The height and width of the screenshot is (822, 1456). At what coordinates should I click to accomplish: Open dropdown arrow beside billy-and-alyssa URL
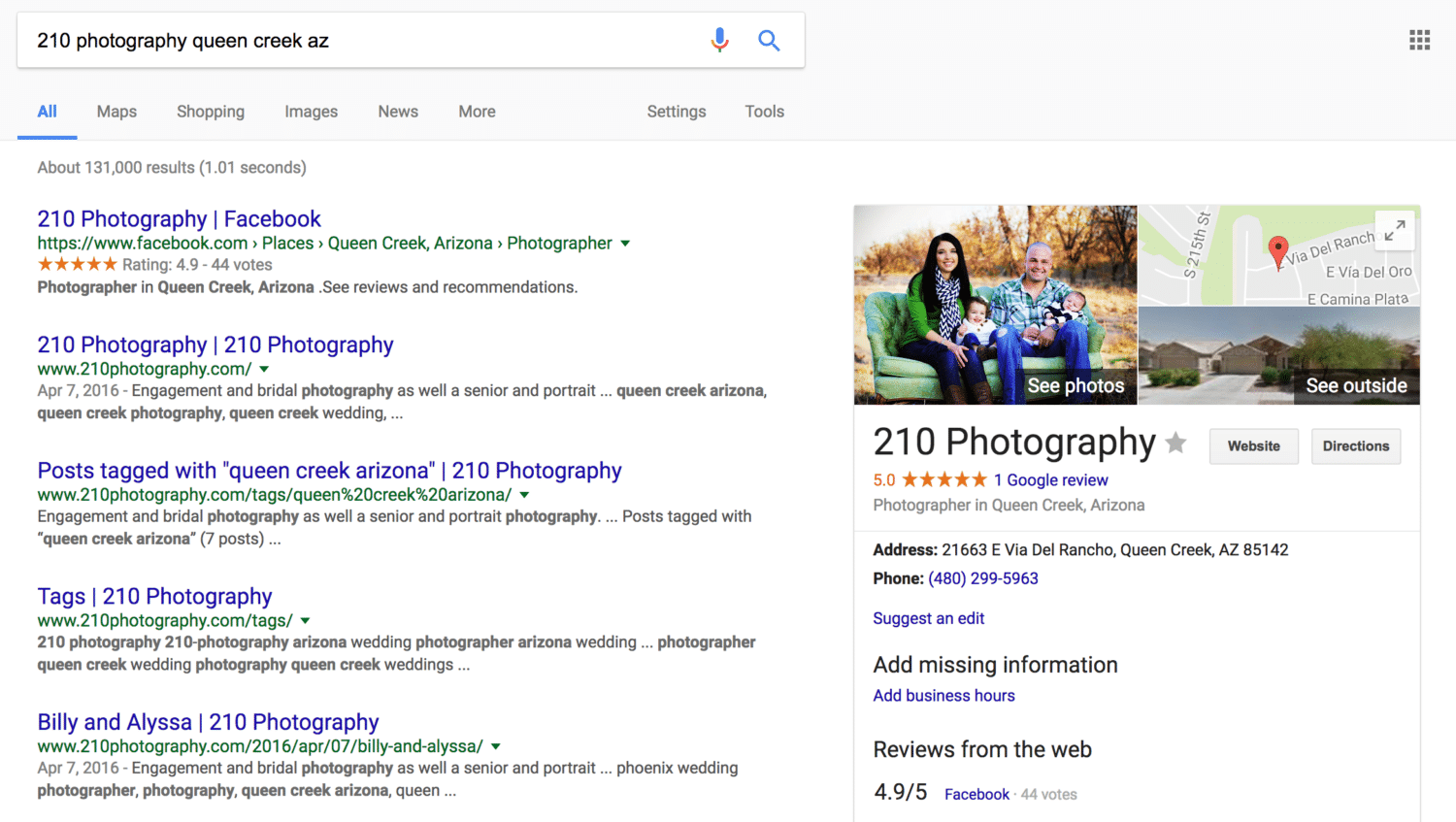pyautogui.click(x=495, y=747)
